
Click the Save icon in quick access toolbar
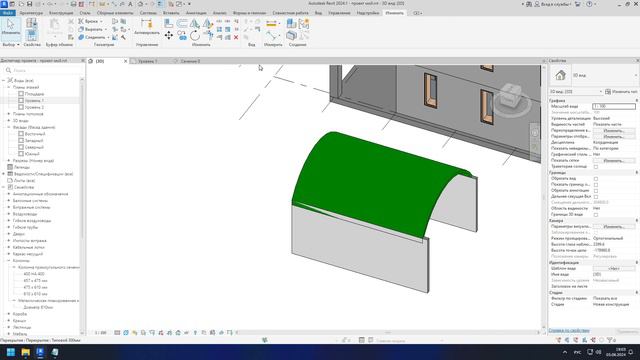(x=29, y=4)
